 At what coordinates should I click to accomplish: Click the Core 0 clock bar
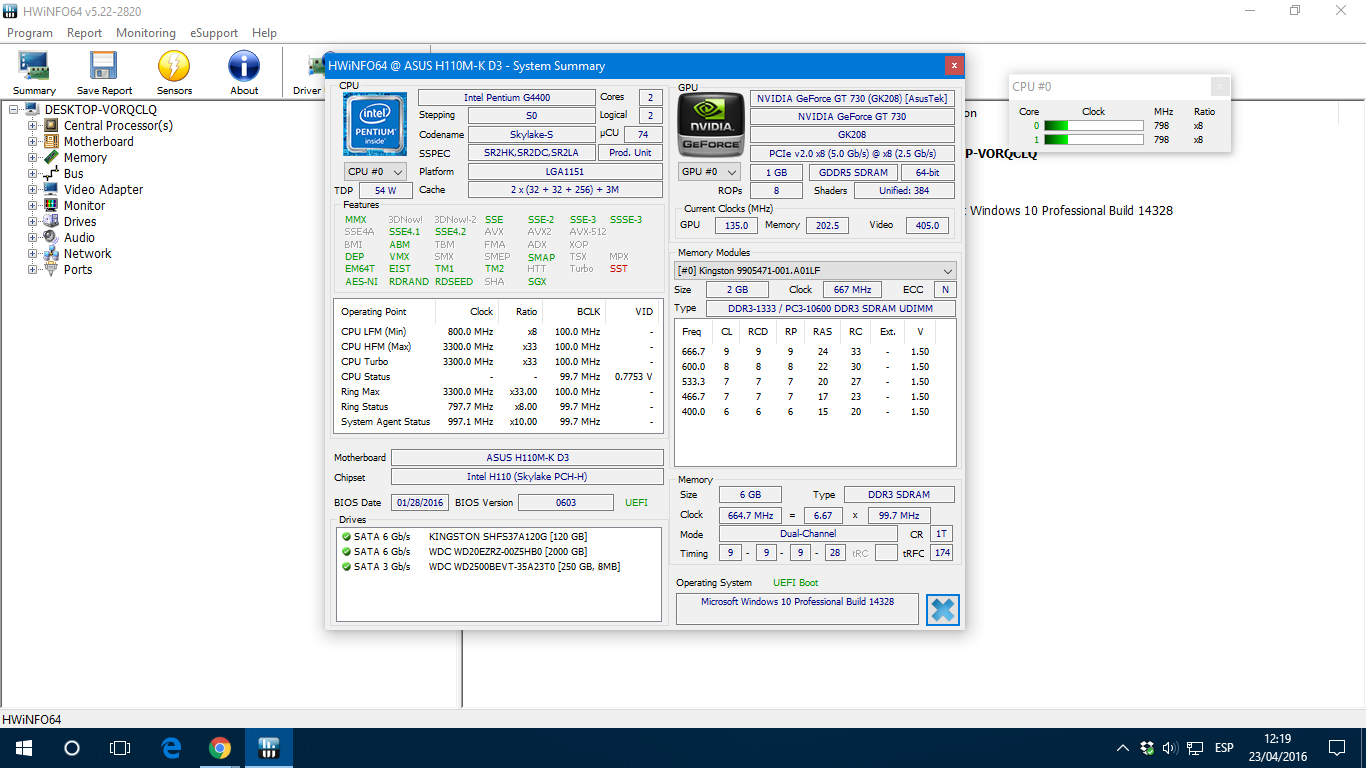(x=1093, y=126)
